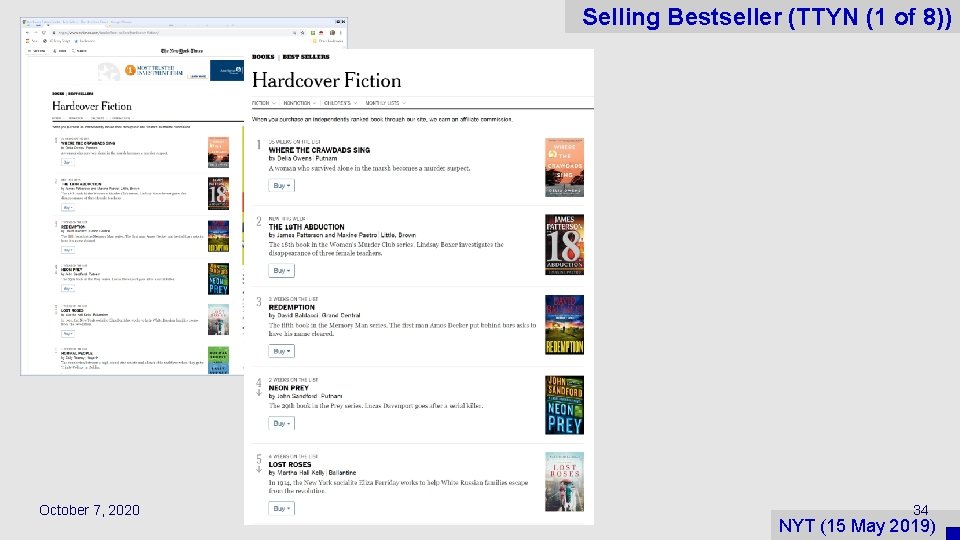The image size is (960, 540).
Task: Click the NYT (15 May 2019) caption
Action: pos(857,525)
